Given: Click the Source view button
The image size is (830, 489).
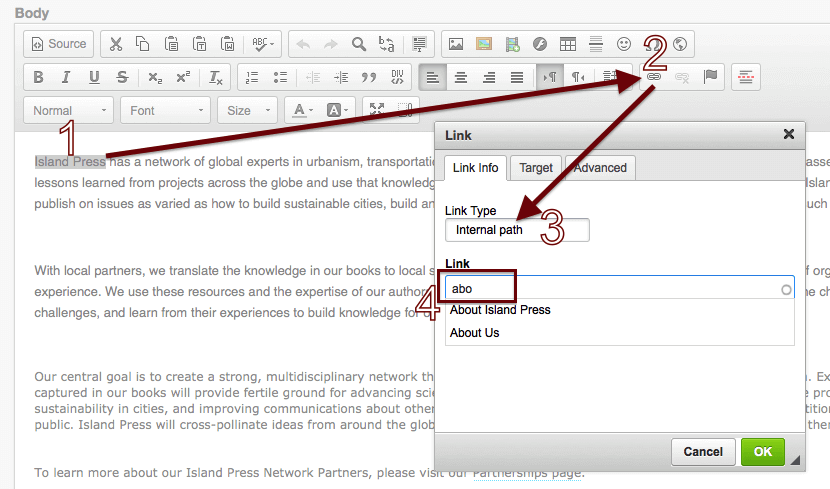Looking at the screenshot, I should pyautogui.click(x=58, y=44).
